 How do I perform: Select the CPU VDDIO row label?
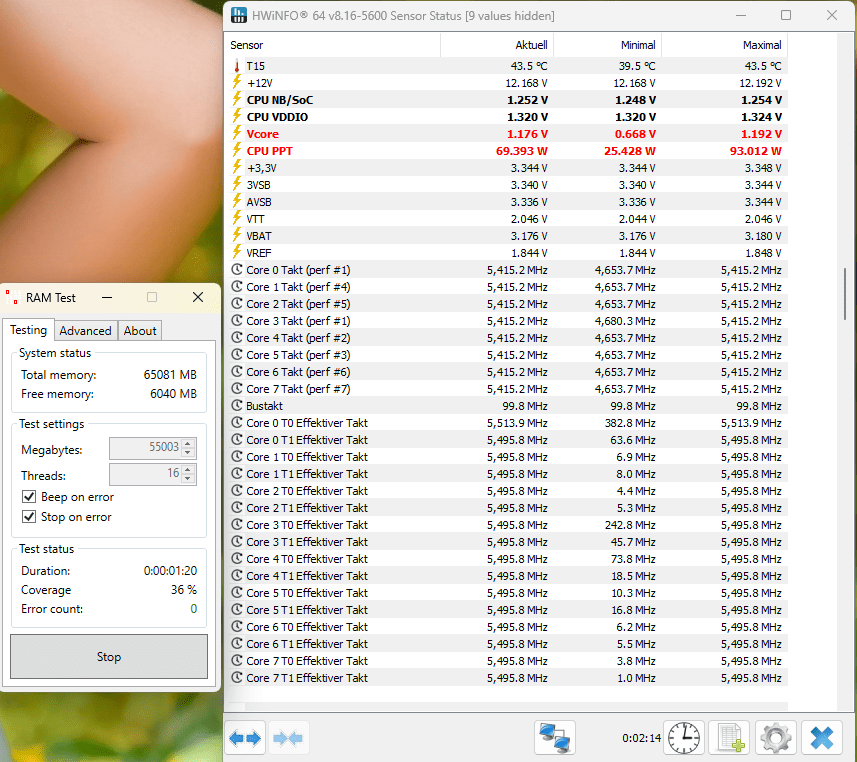pos(277,117)
